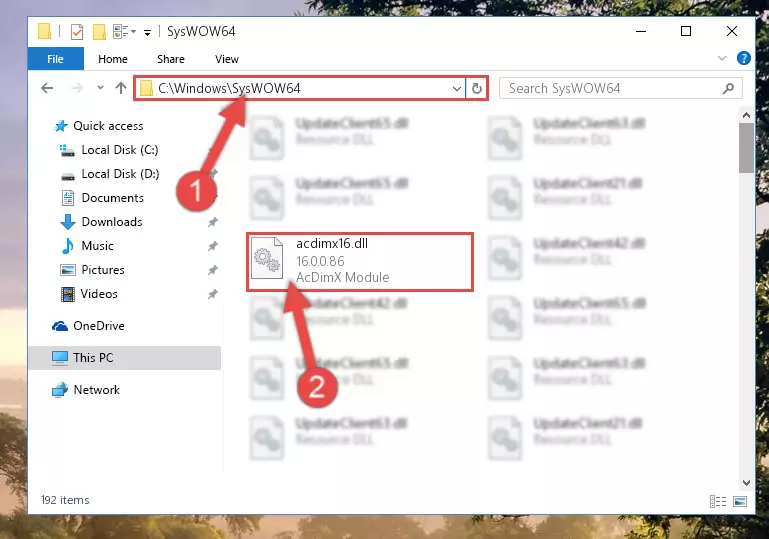Click the pin icon next to Downloads
769x539 pixels.
(212, 222)
